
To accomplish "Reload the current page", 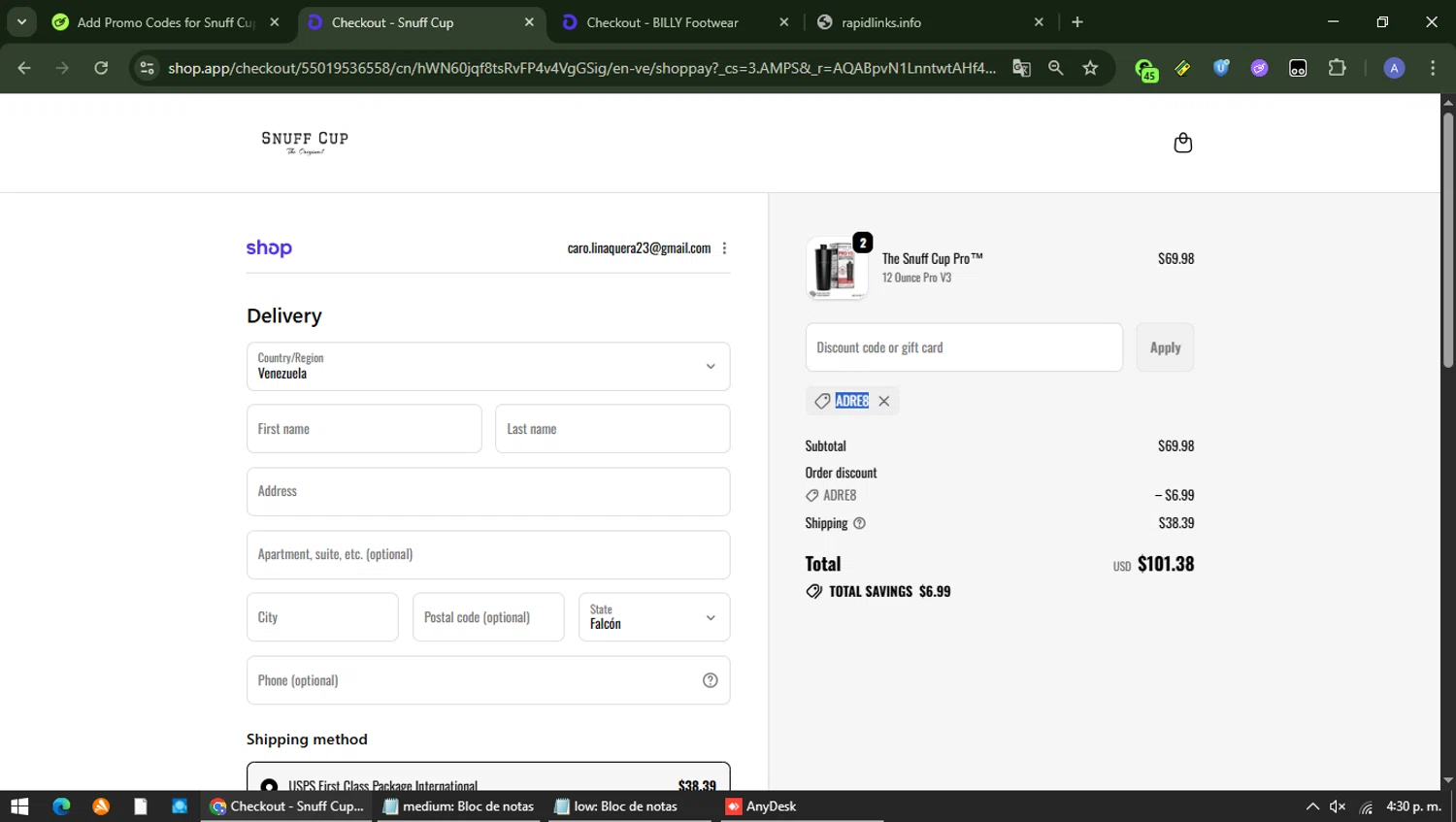I will 101,68.
